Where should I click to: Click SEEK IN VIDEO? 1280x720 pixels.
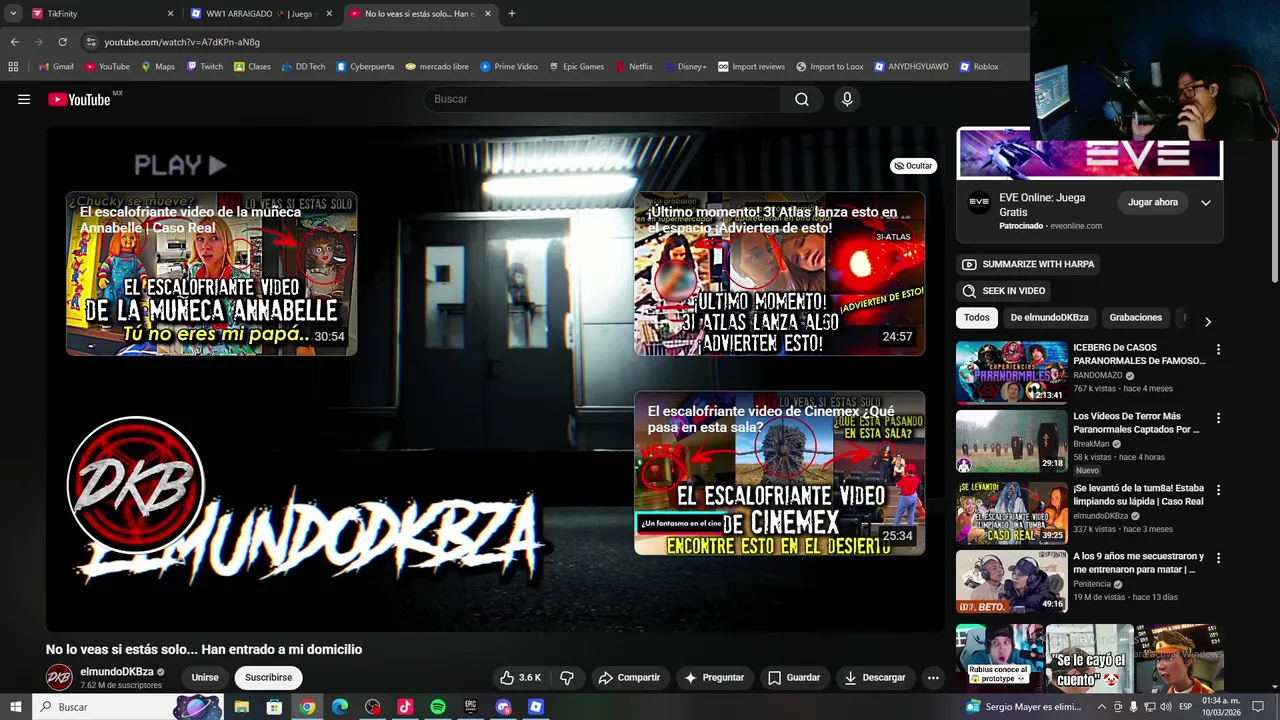point(1003,291)
